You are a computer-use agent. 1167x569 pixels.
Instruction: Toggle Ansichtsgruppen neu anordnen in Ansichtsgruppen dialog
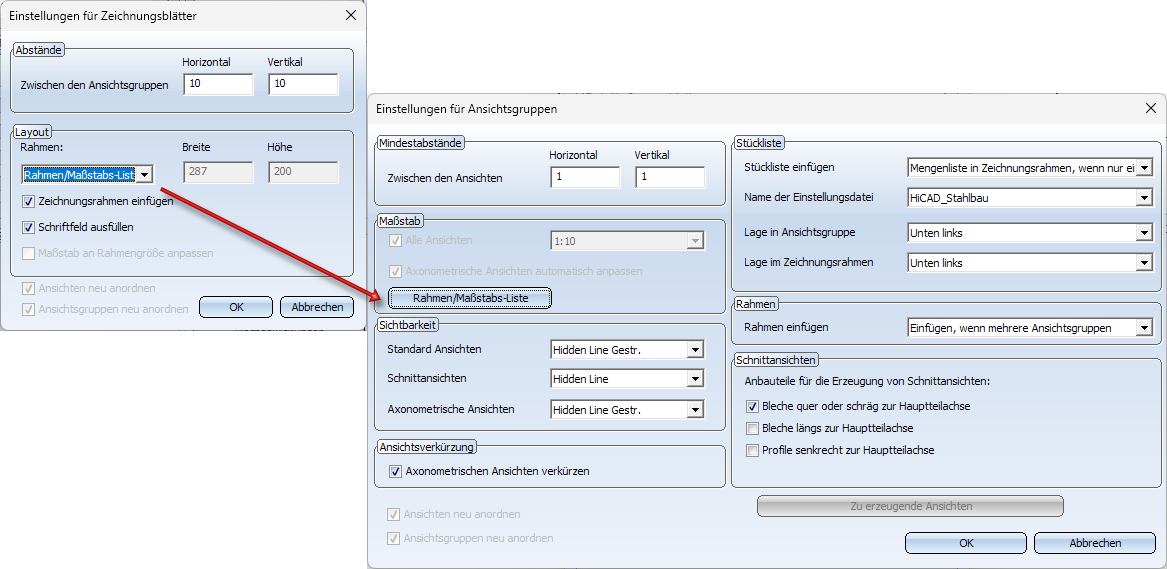393,538
